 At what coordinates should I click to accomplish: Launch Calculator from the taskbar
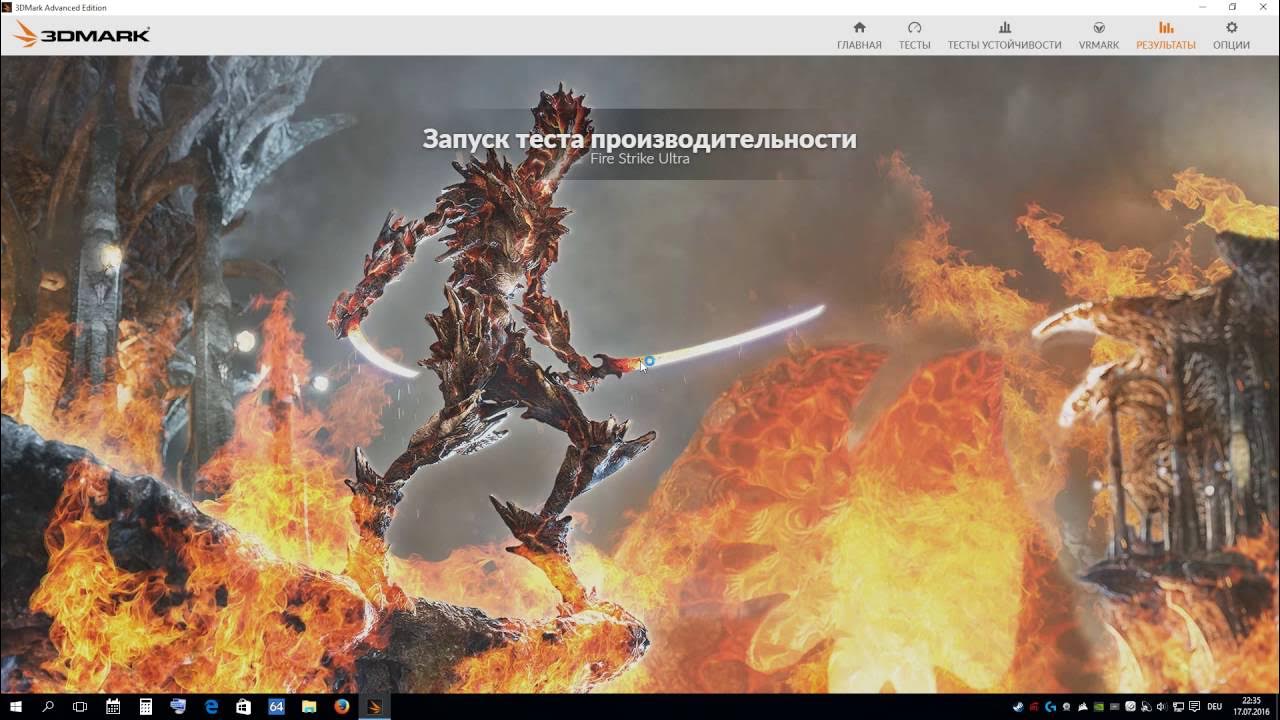coord(146,706)
